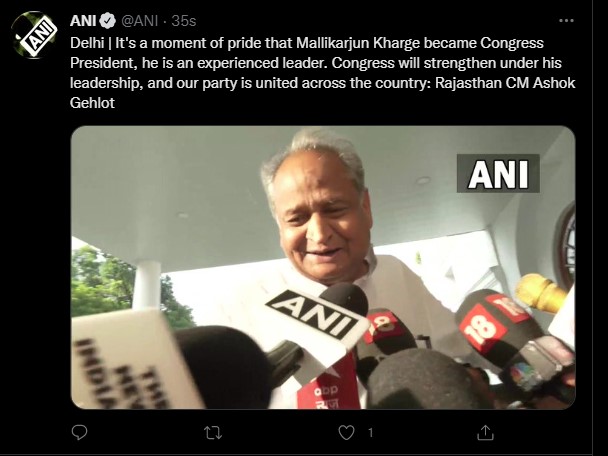
Task: Click the yellow microphone at the video edge
Action: point(540,292)
